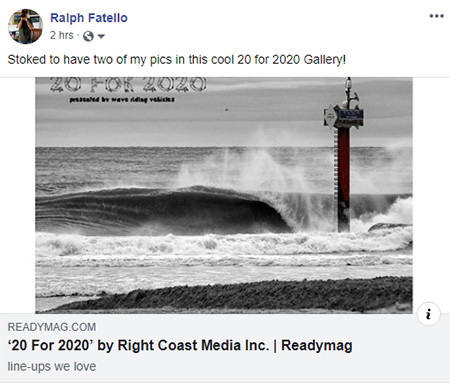The height and width of the screenshot is (383, 450).
Task: Click the '20 FOR 2020' heading in the photo
Action: tap(128, 85)
